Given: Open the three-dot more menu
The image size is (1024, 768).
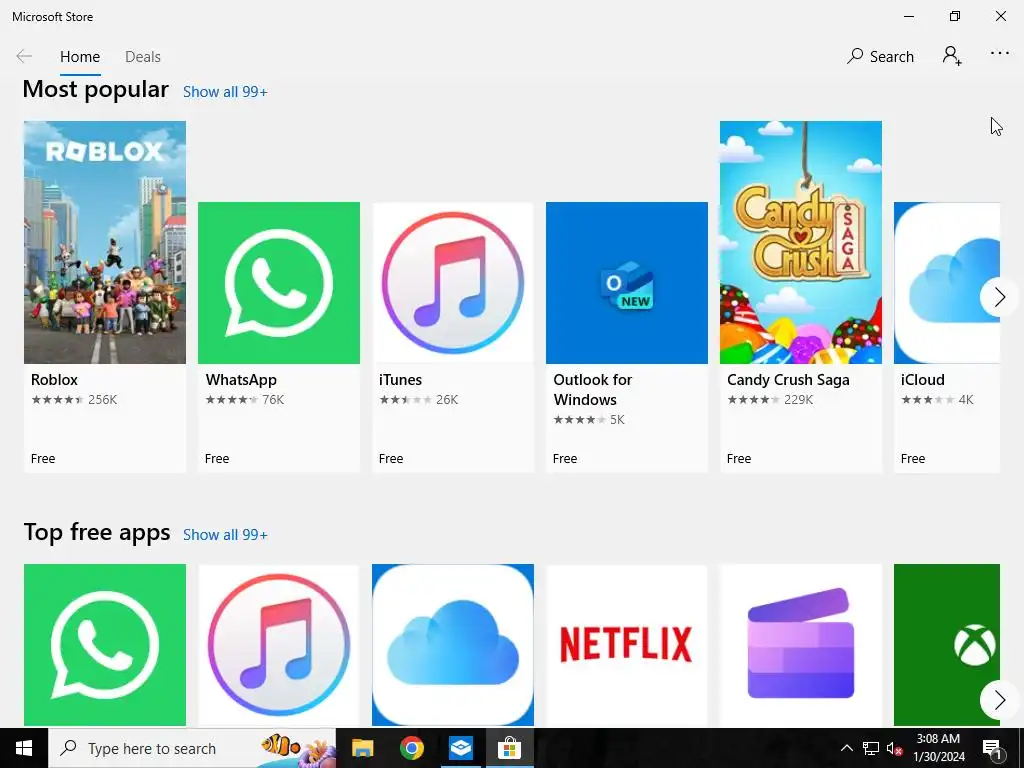Looking at the screenshot, I should click(999, 54).
